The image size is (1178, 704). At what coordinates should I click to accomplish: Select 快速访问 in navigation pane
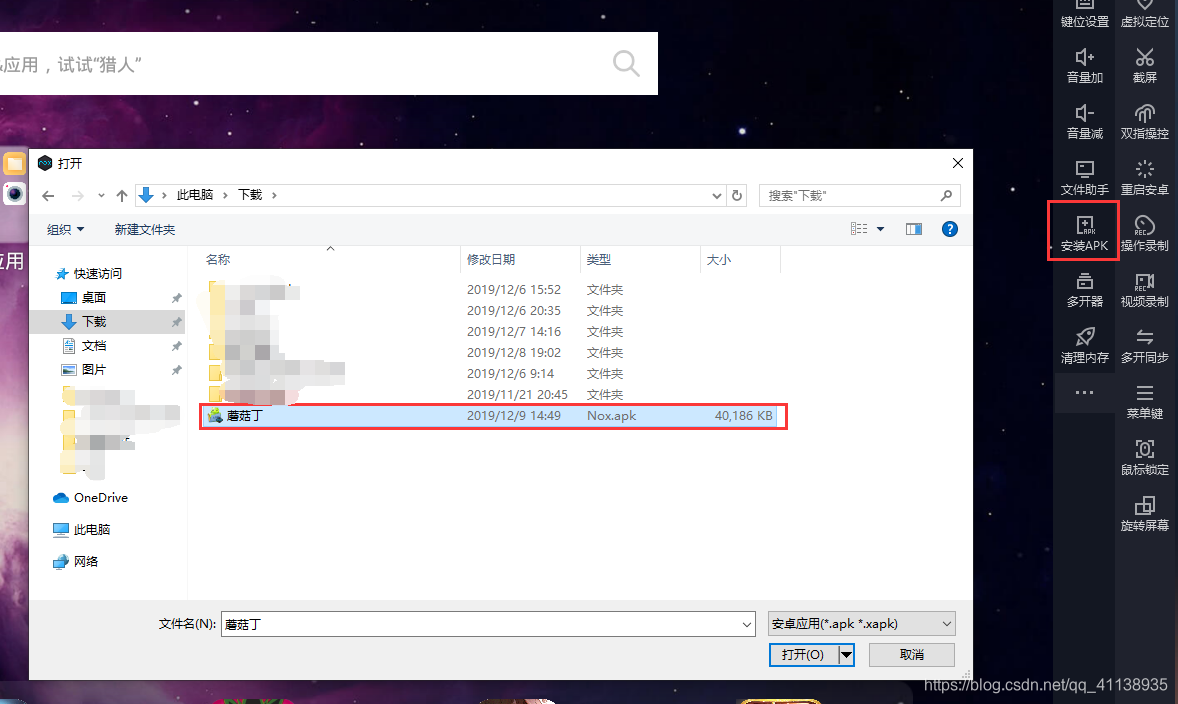pos(98,274)
